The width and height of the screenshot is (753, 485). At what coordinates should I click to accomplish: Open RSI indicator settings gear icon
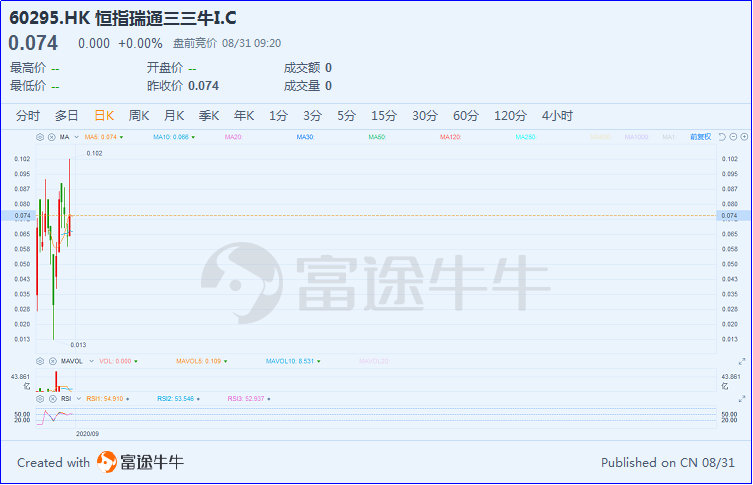pyautogui.click(x=40, y=399)
